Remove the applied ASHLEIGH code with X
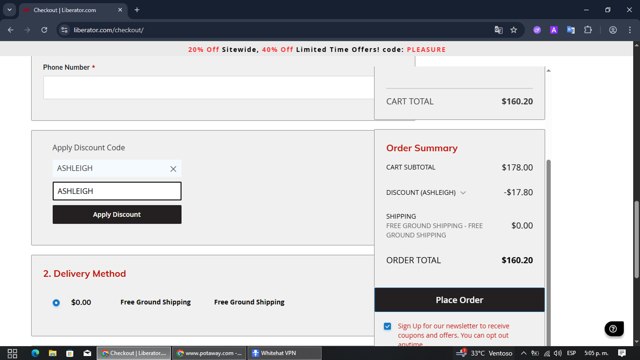Viewport: 640px width, 360px height. [x=173, y=169]
